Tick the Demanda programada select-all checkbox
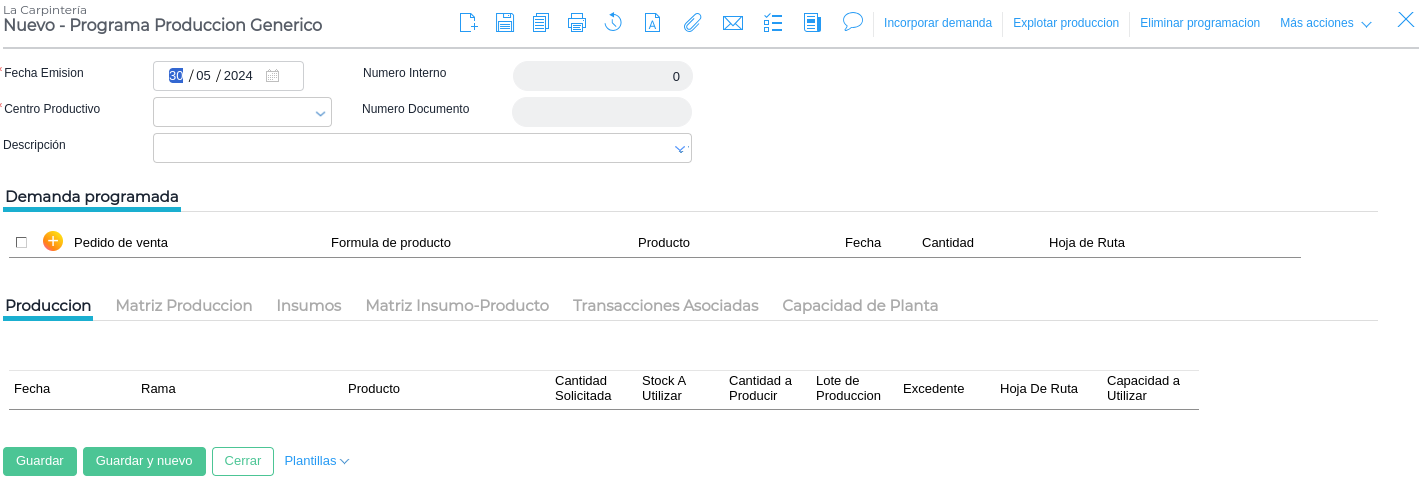 22,242
